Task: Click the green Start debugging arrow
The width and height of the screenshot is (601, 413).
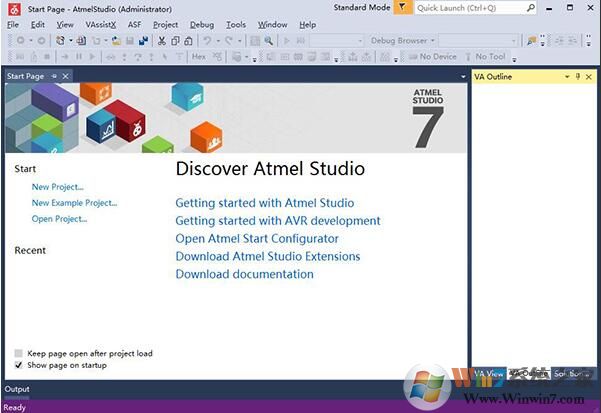Action: point(286,40)
